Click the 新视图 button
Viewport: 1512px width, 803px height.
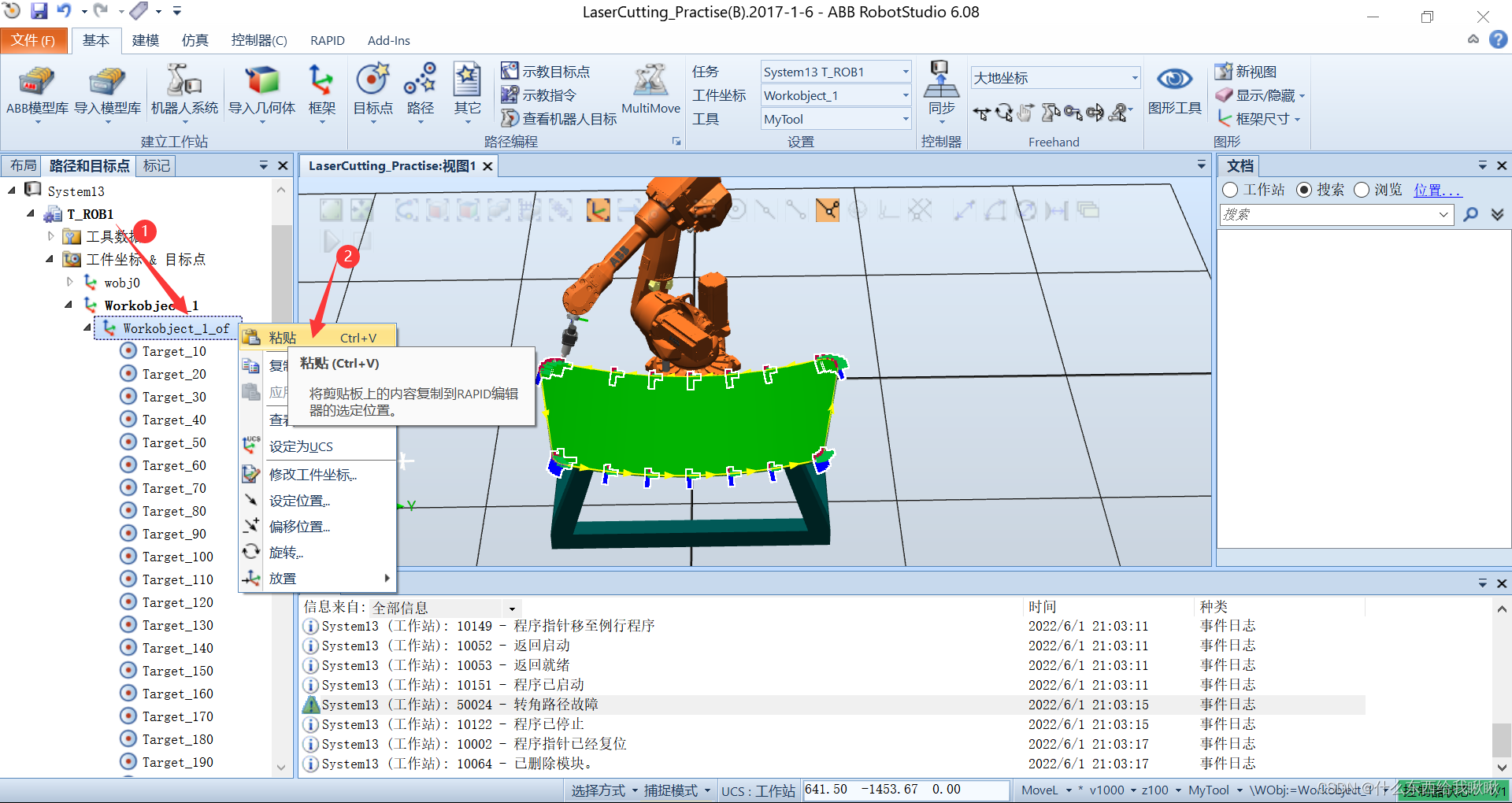pyautogui.click(x=1246, y=72)
